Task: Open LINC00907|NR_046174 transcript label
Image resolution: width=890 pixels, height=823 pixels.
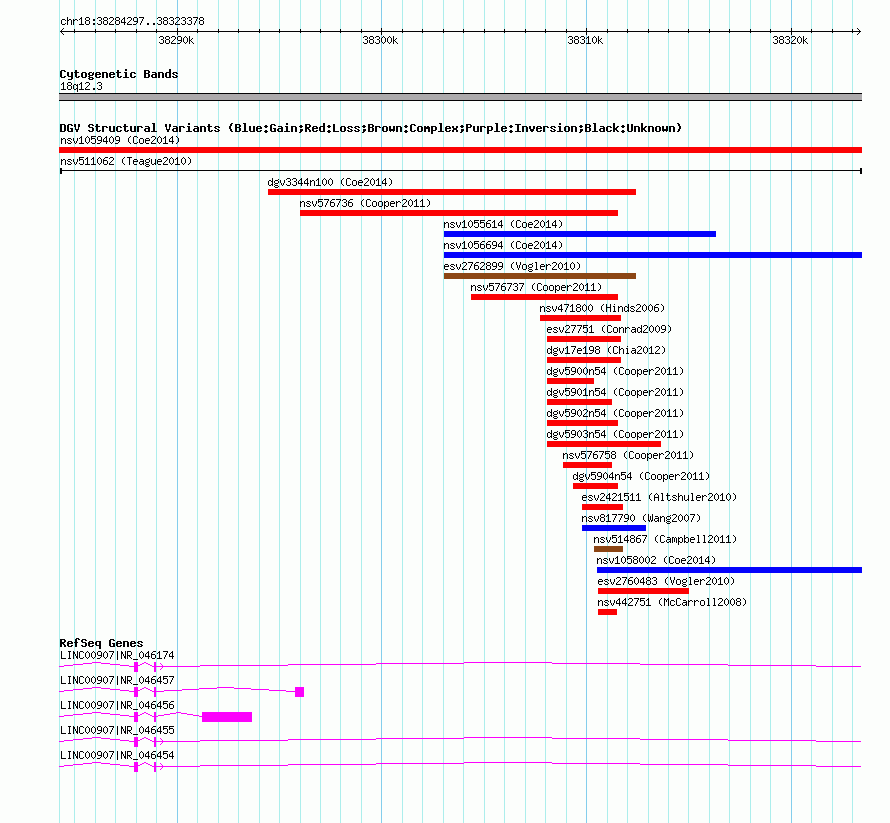Action: 117,655
